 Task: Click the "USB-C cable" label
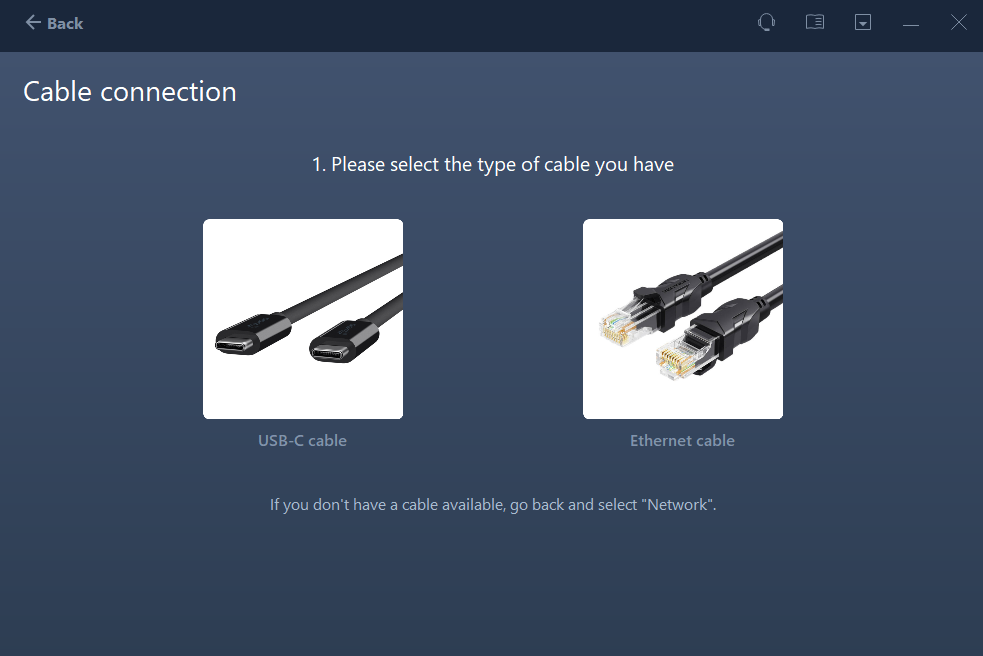click(x=302, y=440)
